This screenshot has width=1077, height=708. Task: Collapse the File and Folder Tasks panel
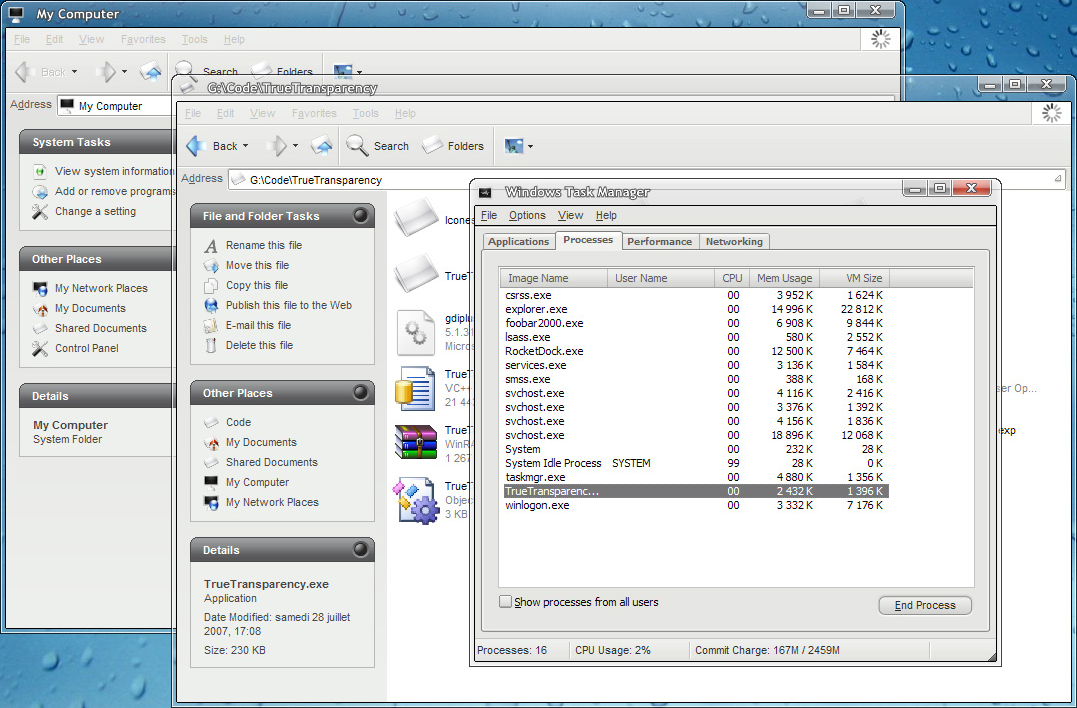point(360,216)
